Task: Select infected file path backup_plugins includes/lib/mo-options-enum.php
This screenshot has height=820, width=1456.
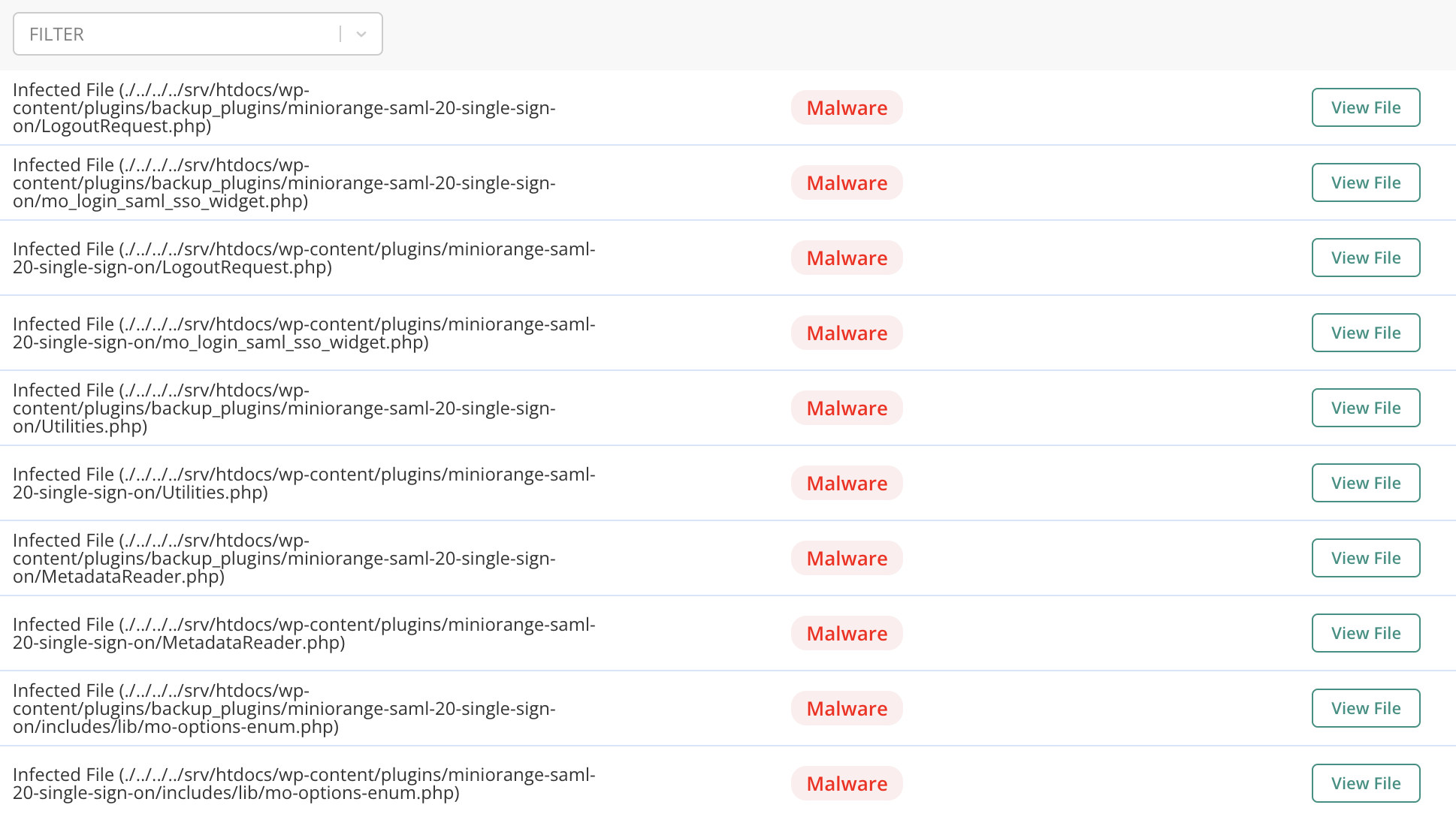Action: [x=284, y=709]
